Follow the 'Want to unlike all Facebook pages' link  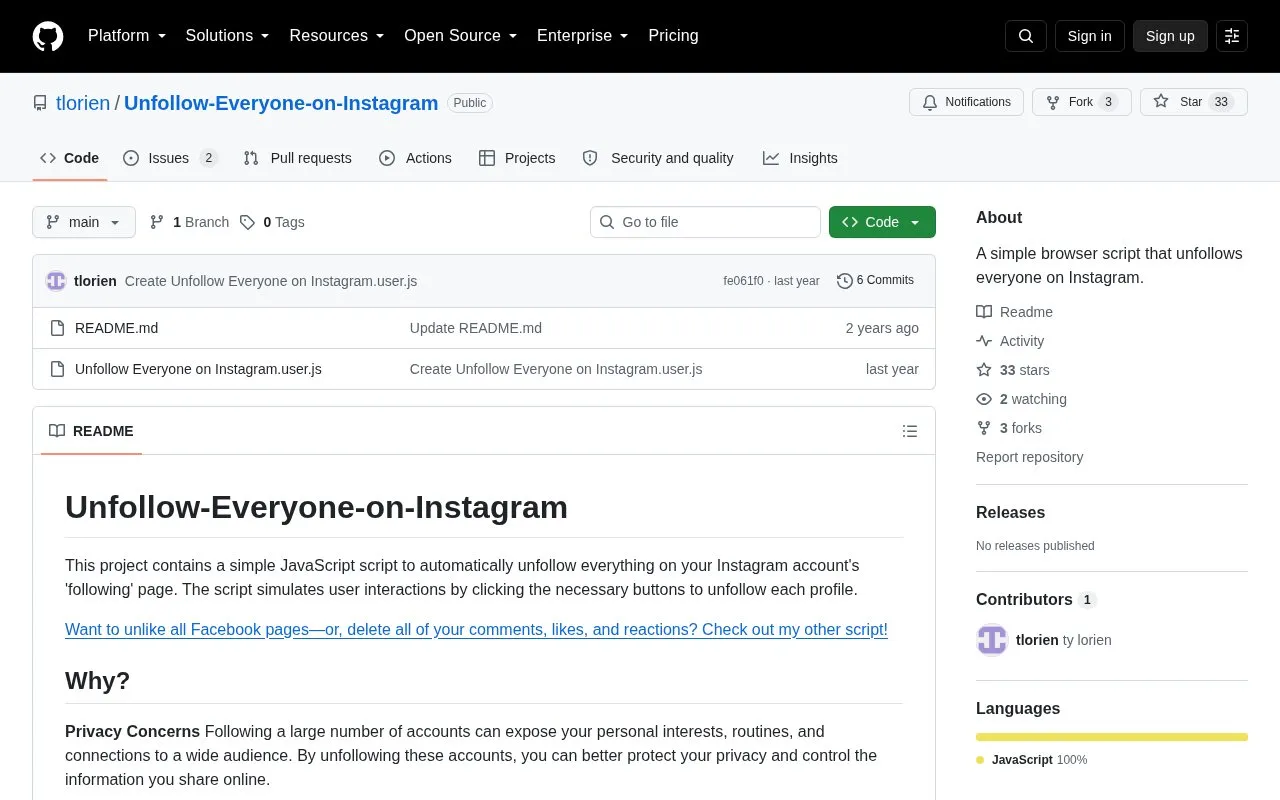[476, 630]
